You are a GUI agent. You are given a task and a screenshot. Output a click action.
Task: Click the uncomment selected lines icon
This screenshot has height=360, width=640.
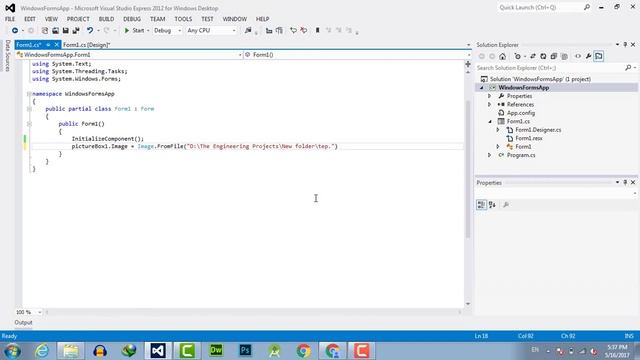pos(304,31)
